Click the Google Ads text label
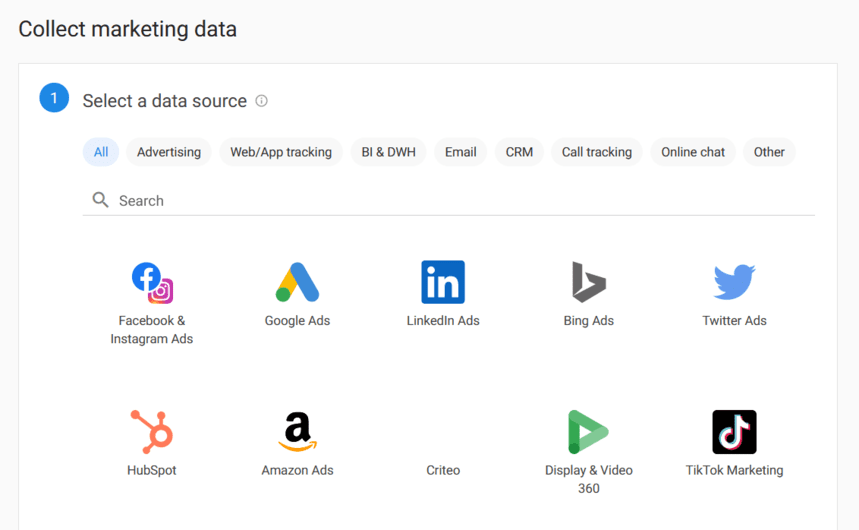859x530 pixels. coord(297,321)
